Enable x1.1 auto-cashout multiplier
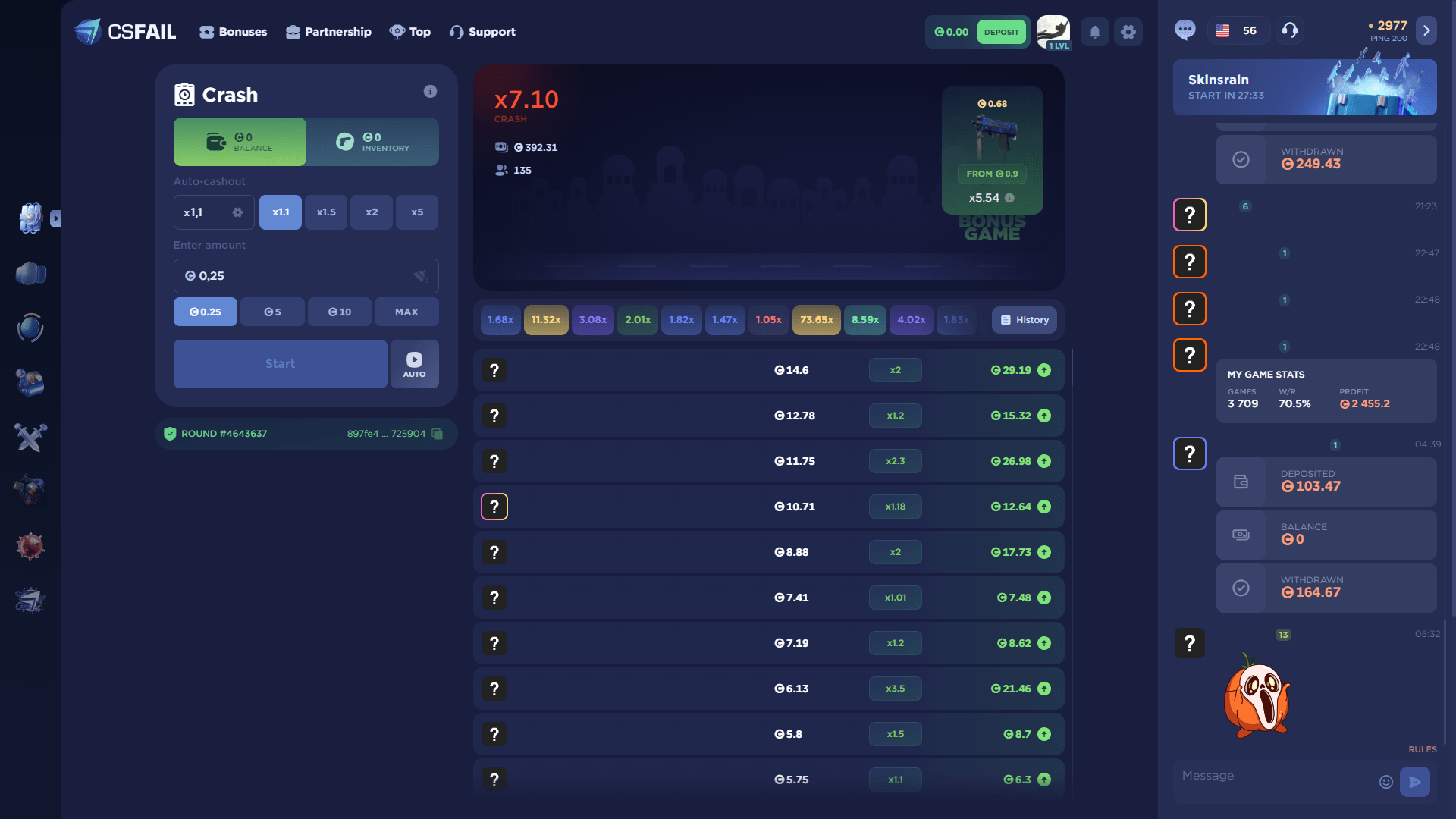This screenshot has width=1456, height=819. (x=280, y=212)
